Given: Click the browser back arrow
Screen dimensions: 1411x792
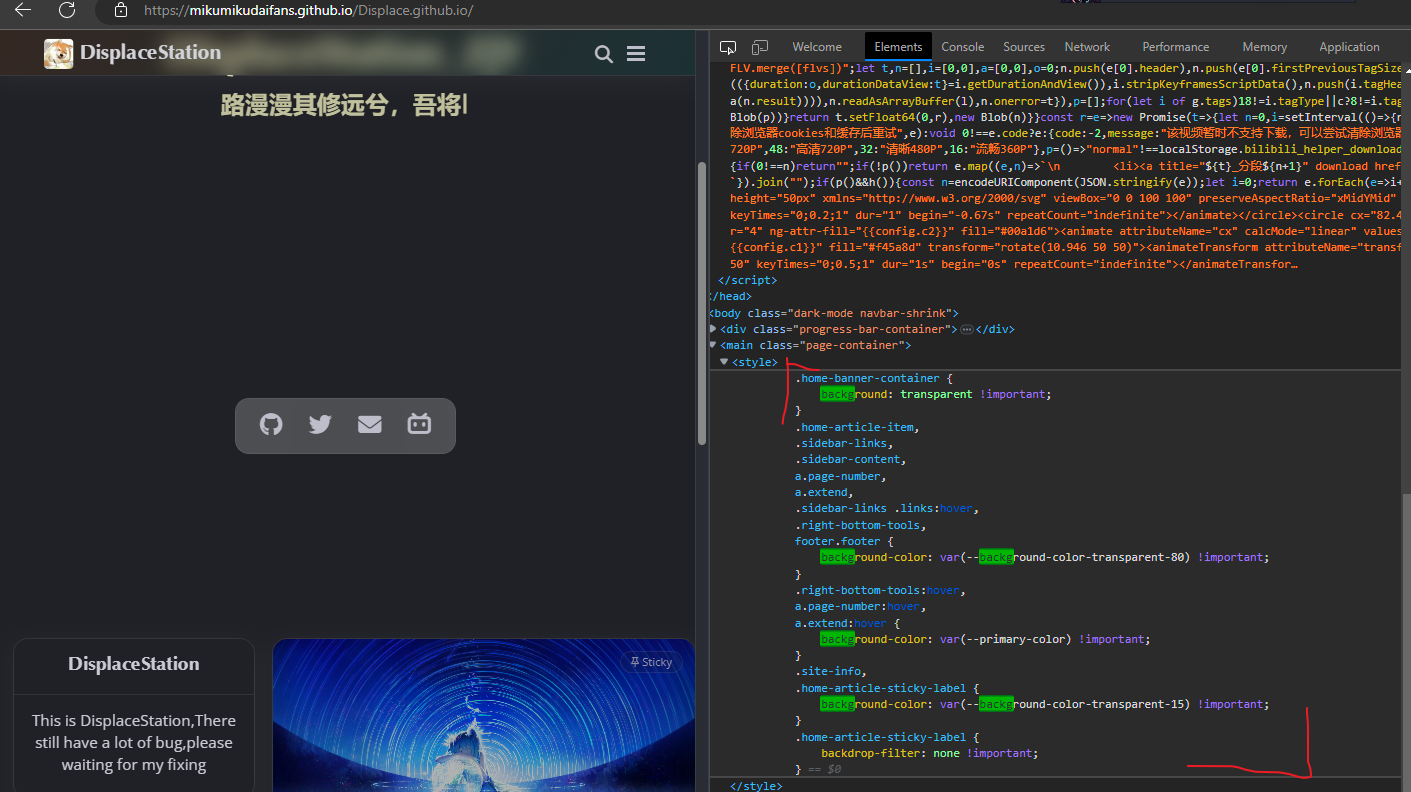Looking at the screenshot, I should (23, 11).
